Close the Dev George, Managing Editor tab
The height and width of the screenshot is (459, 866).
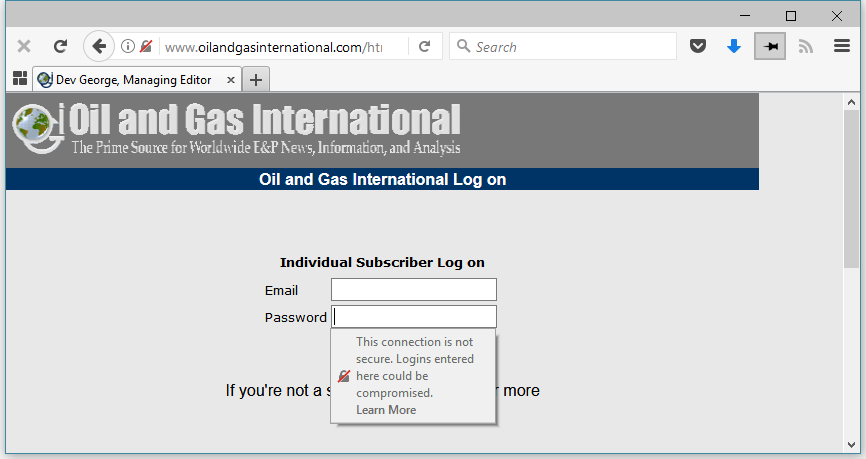pos(231,80)
